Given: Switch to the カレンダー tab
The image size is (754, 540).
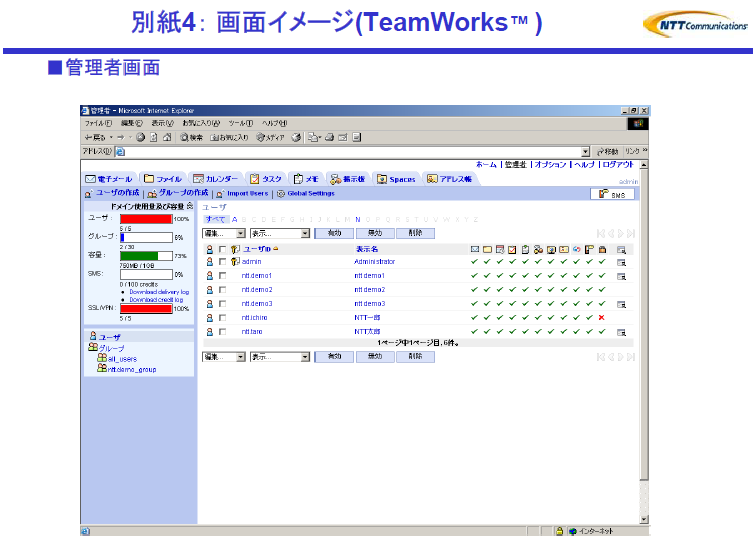Looking at the screenshot, I should [215, 179].
